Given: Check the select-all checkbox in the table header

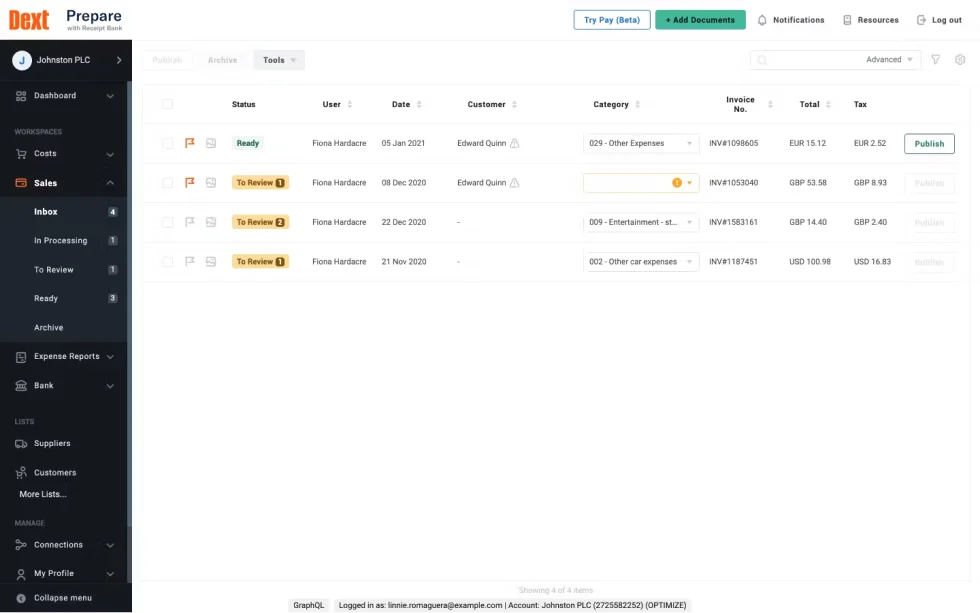Looking at the screenshot, I should (x=167, y=103).
